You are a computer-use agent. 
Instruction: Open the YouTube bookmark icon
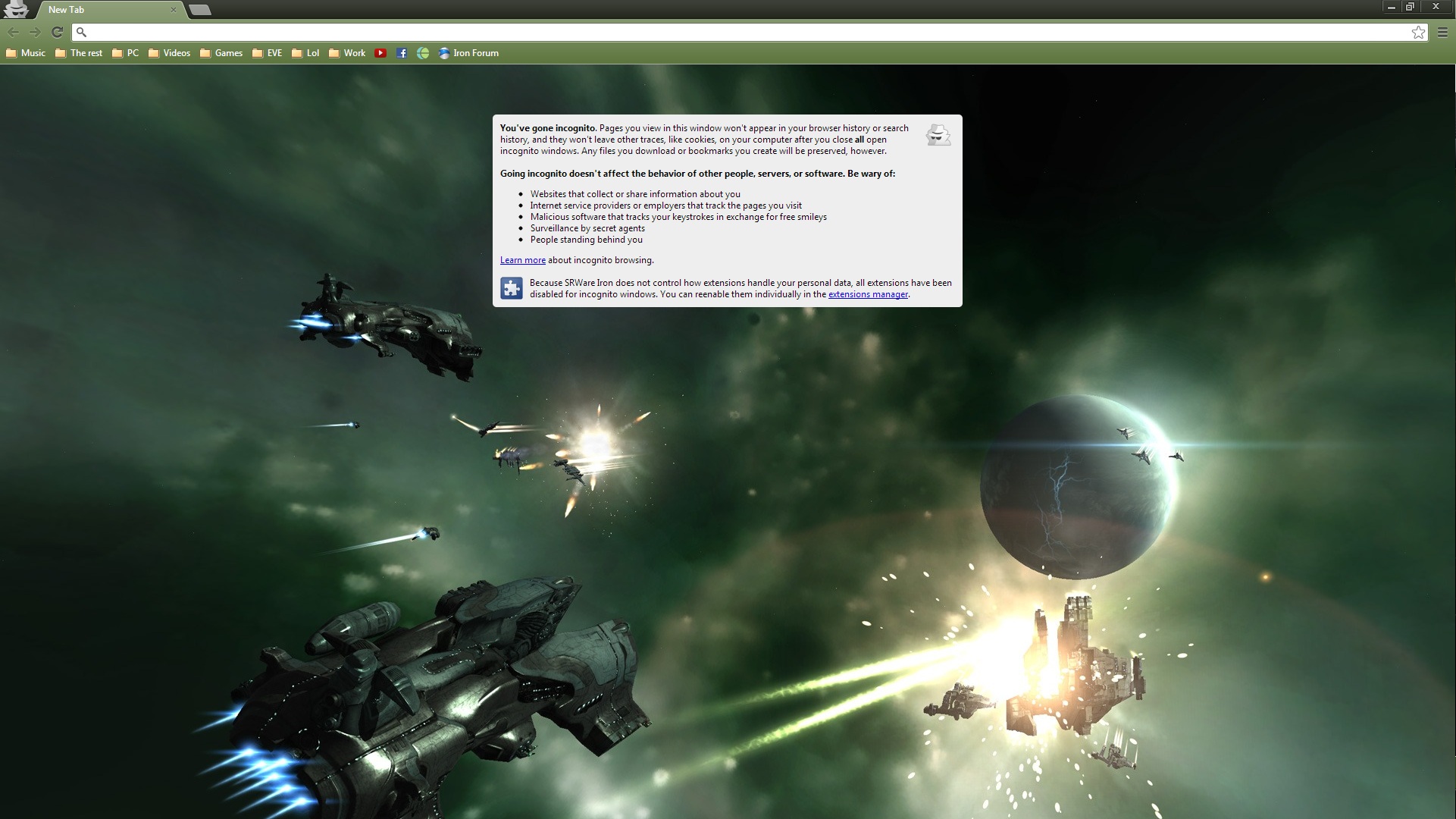pyautogui.click(x=380, y=53)
